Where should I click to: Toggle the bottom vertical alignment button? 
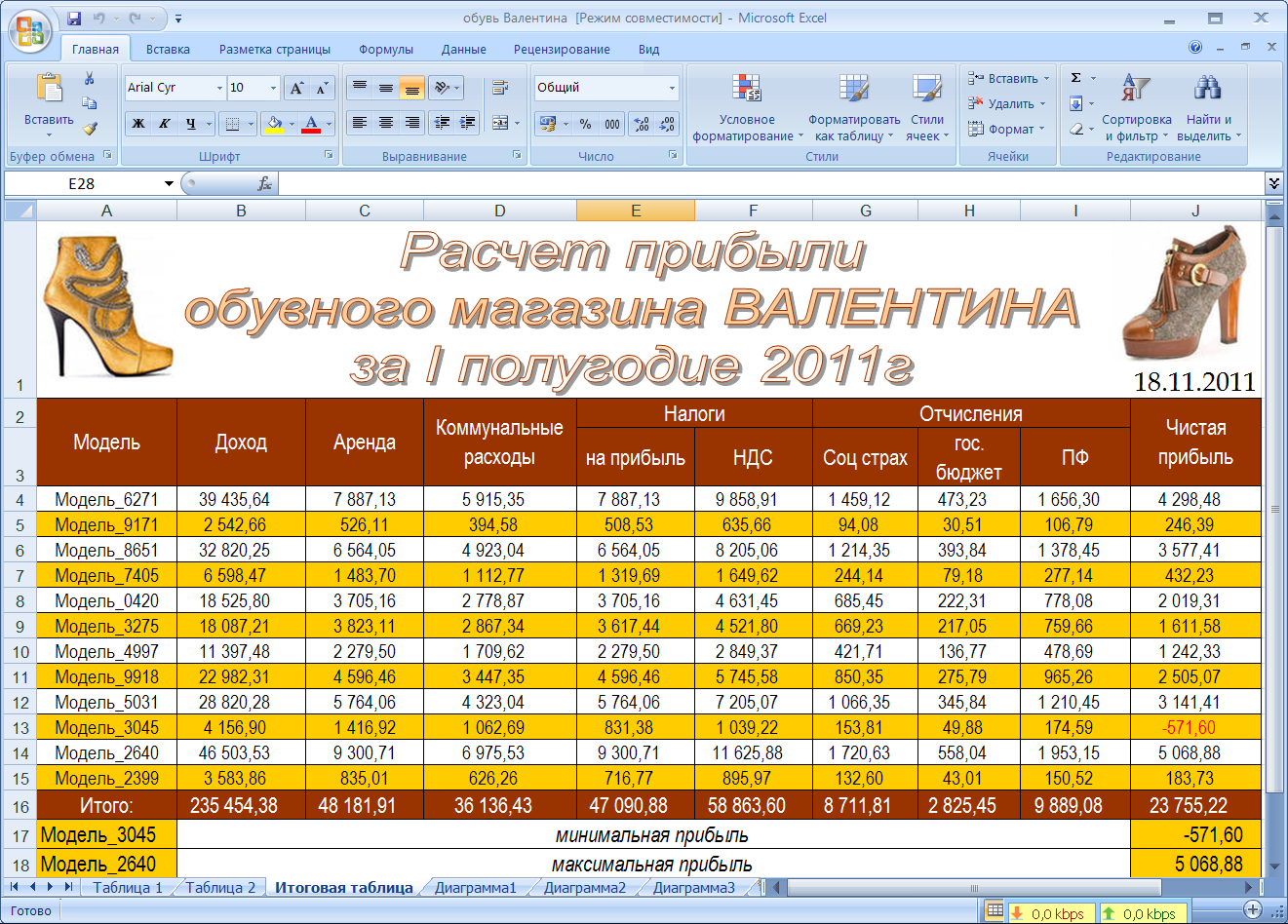[412, 88]
